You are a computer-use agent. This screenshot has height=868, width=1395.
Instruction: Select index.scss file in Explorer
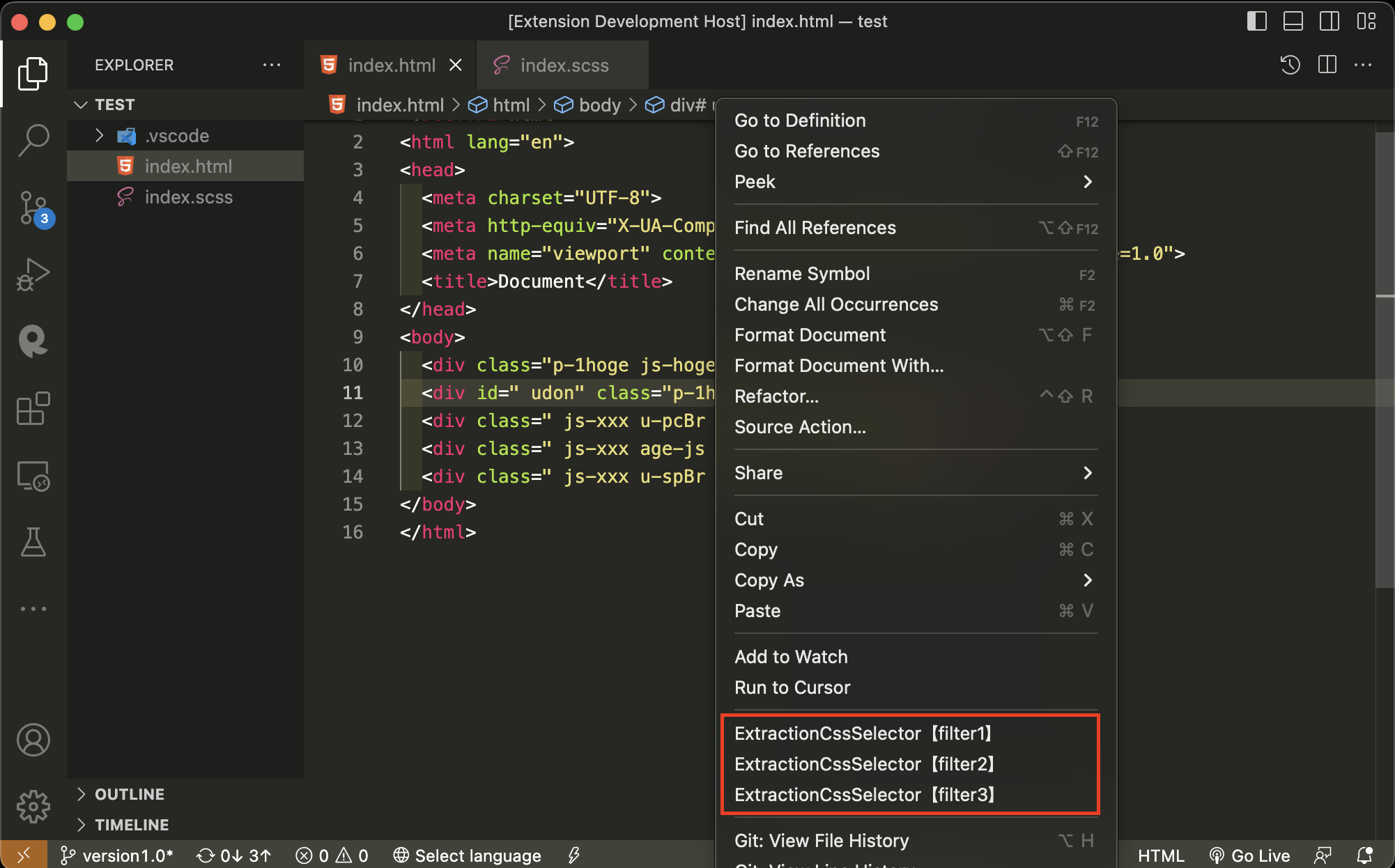coord(188,197)
